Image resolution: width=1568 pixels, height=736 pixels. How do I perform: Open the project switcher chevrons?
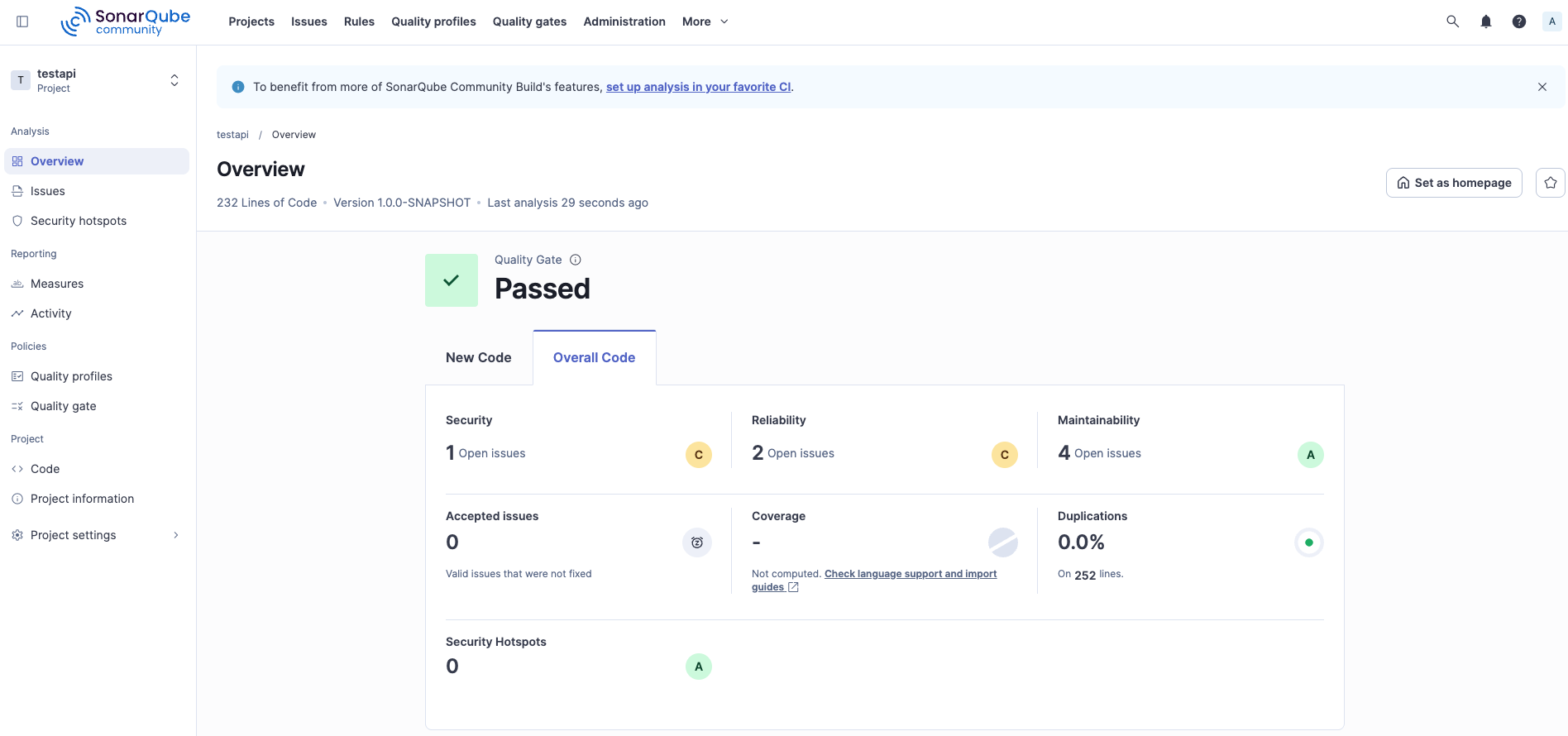(174, 80)
